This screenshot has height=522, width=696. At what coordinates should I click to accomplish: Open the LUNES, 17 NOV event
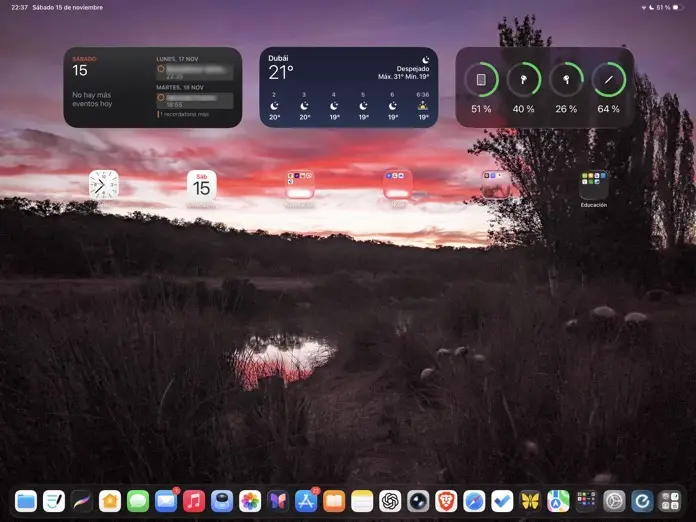click(x=195, y=72)
